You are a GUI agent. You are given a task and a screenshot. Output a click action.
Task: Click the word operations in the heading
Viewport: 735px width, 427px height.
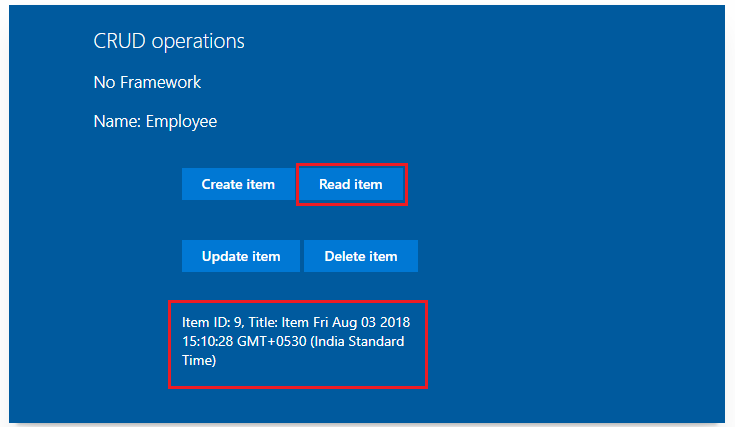[196, 41]
